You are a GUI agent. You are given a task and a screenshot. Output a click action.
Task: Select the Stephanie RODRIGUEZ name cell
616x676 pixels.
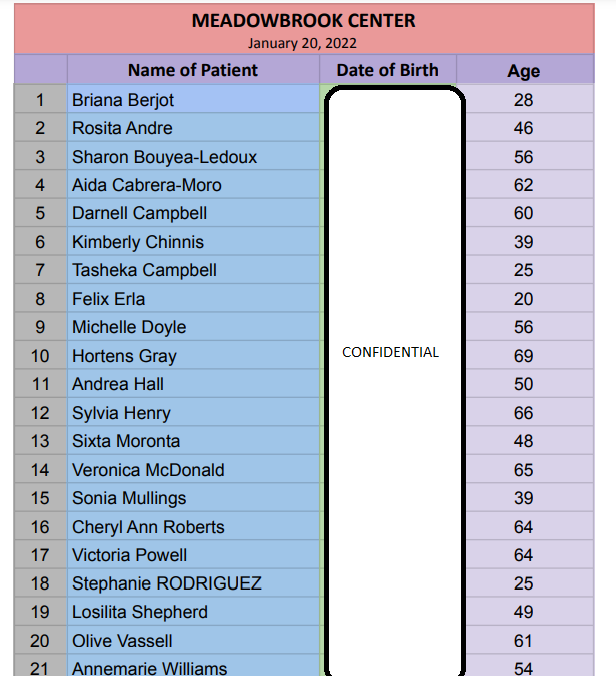click(x=193, y=583)
